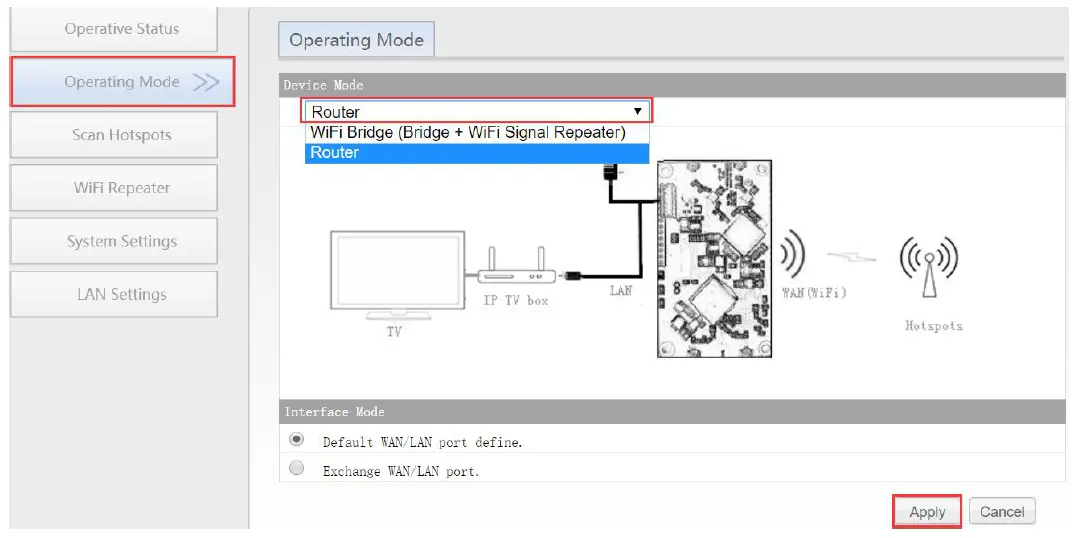The height and width of the screenshot is (538, 1073).
Task: Open the Operative Status page
Action: [x=114, y=29]
